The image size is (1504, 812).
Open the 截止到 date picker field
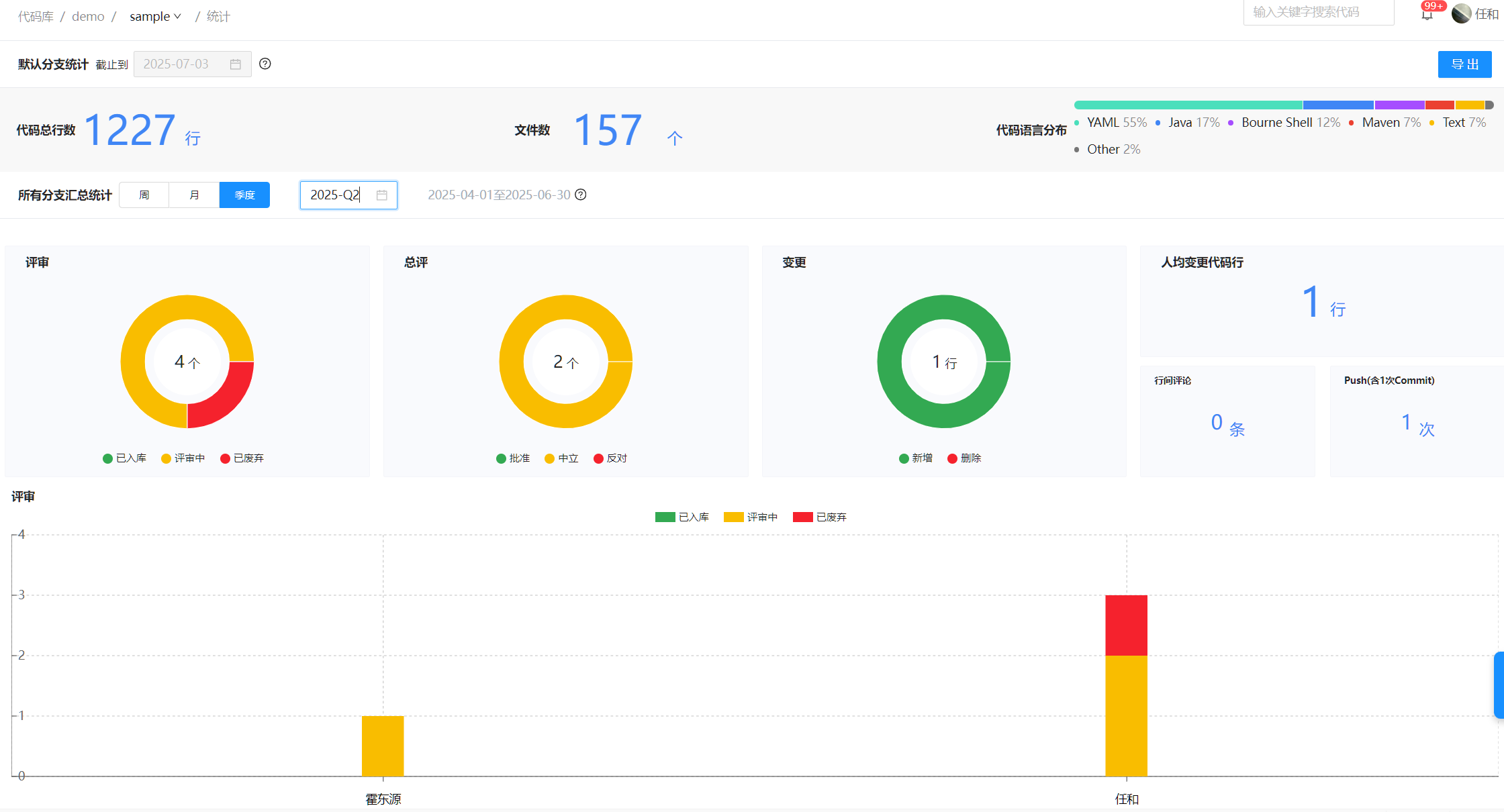pyautogui.click(x=183, y=64)
